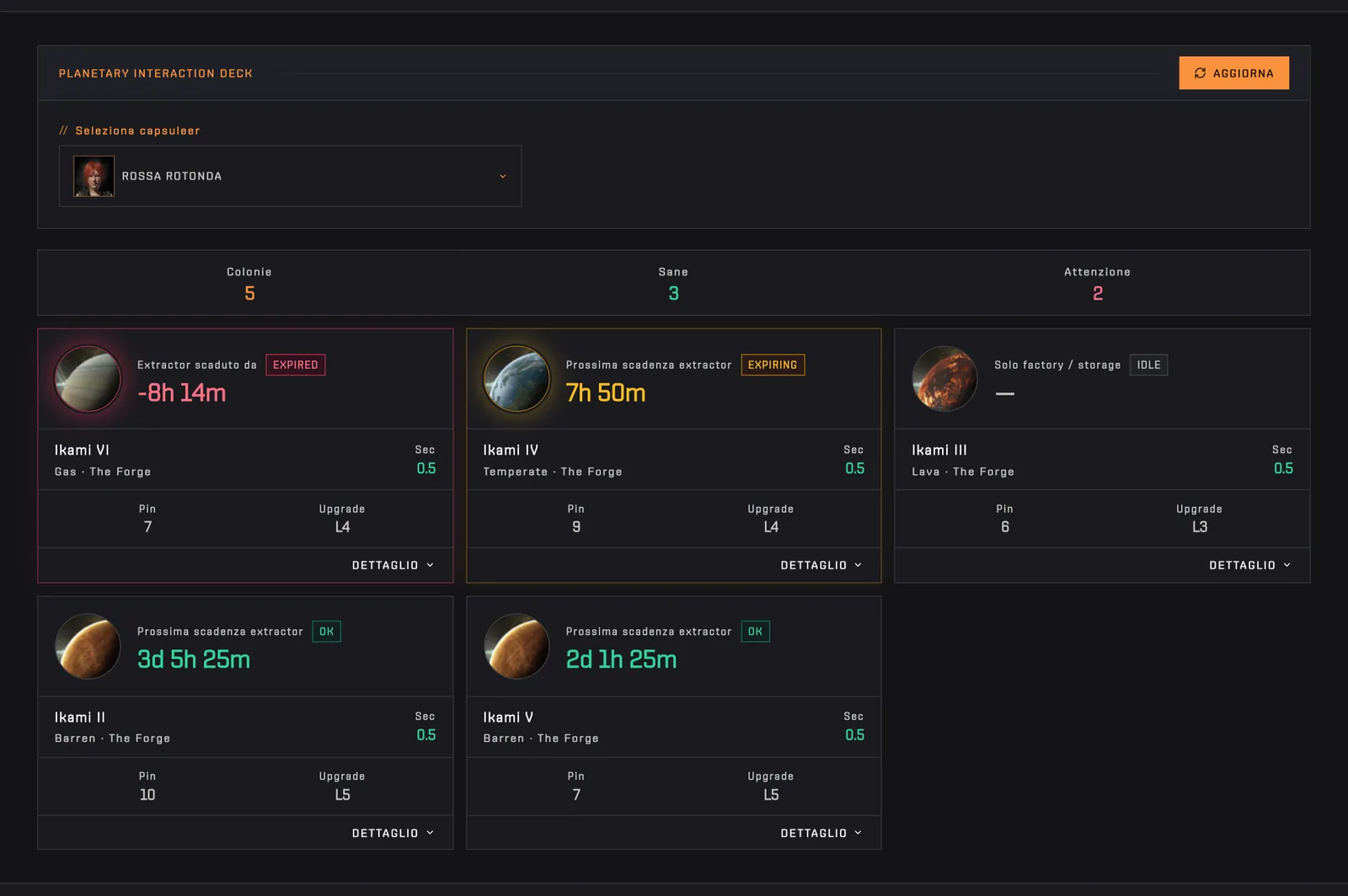Click the Colonie count 5
This screenshot has height=896, width=1348.
point(249,293)
